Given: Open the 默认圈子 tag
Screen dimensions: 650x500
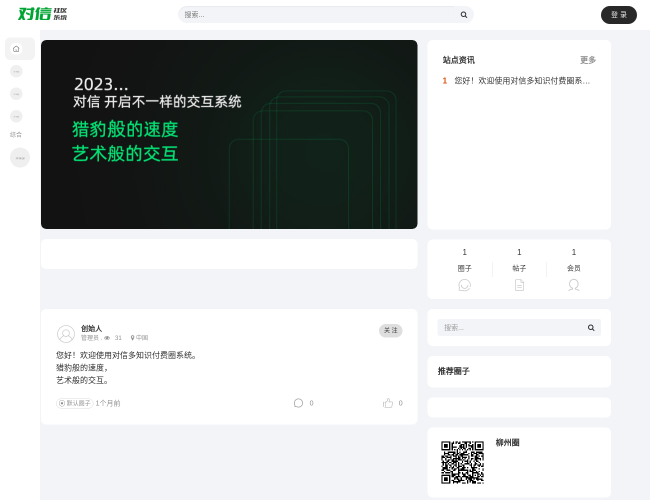Looking at the screenshot, I should (x=75, y=403).
